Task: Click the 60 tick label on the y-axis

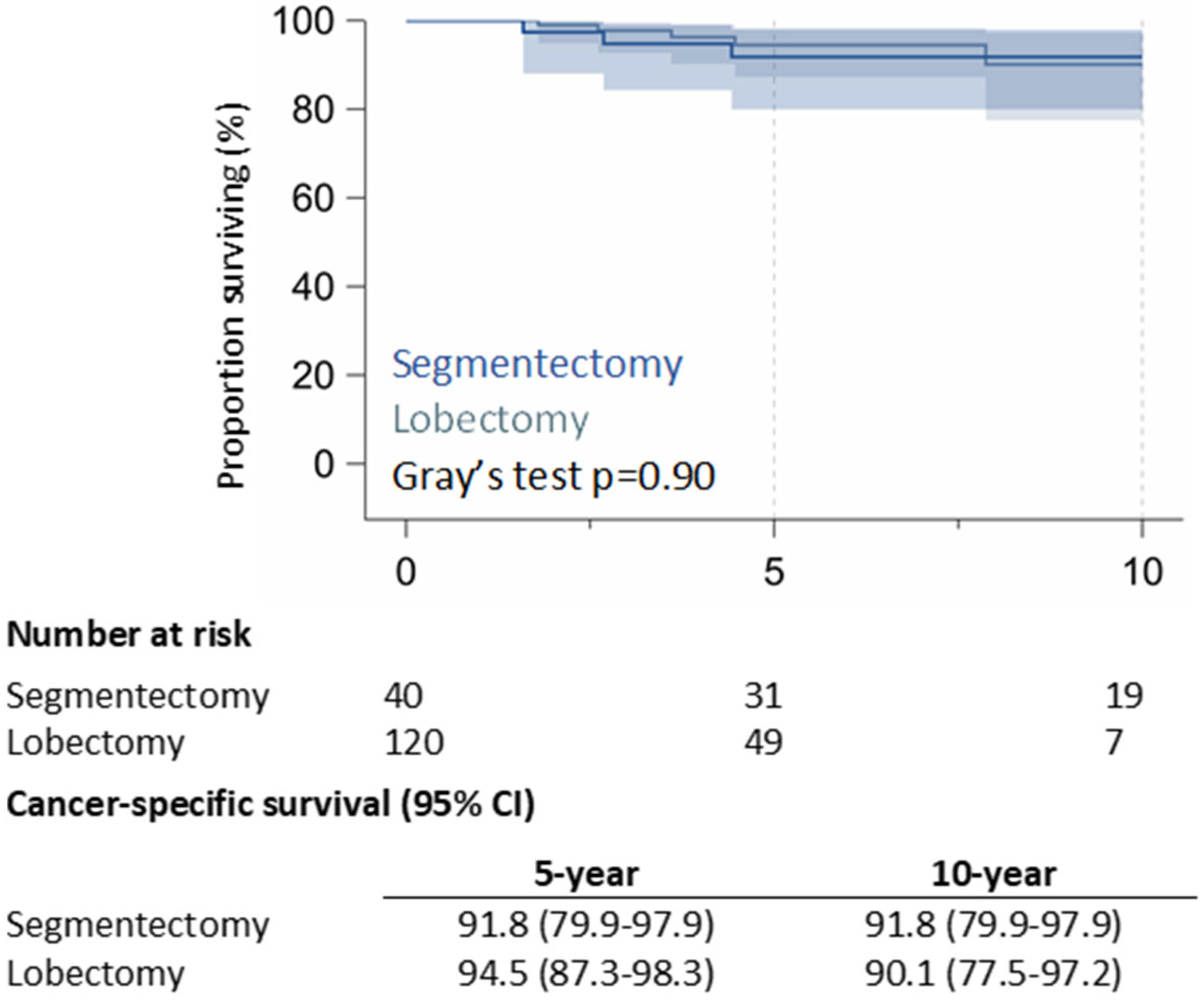Action: (313, 198)
